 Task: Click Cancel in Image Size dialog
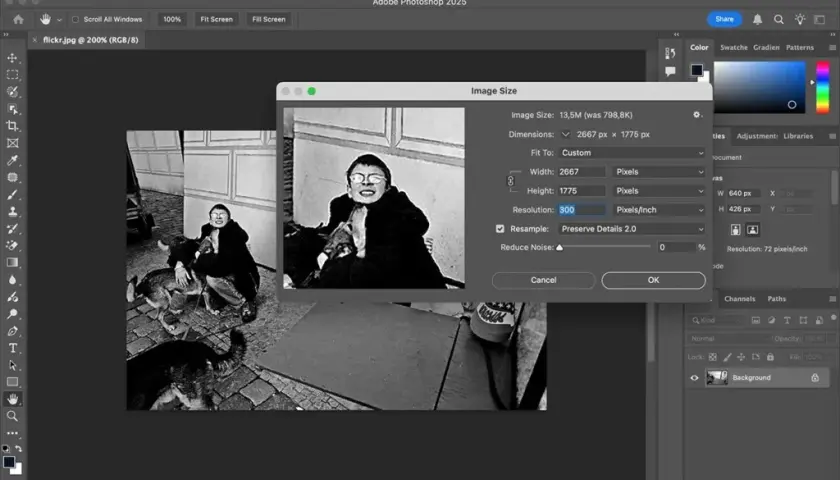point(543,280)
